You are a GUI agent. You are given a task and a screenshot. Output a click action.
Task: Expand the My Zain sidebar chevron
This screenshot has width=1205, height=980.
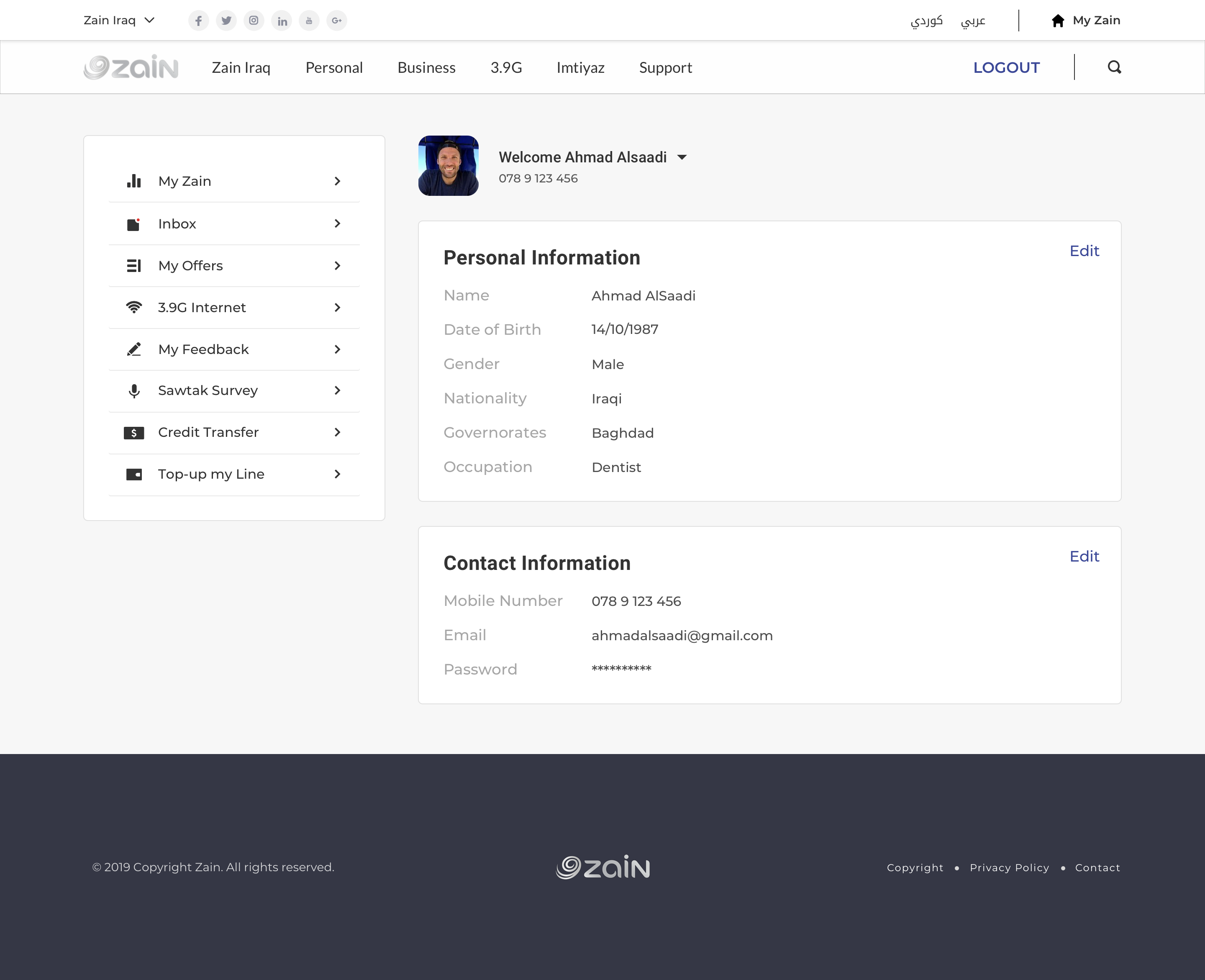338,181
